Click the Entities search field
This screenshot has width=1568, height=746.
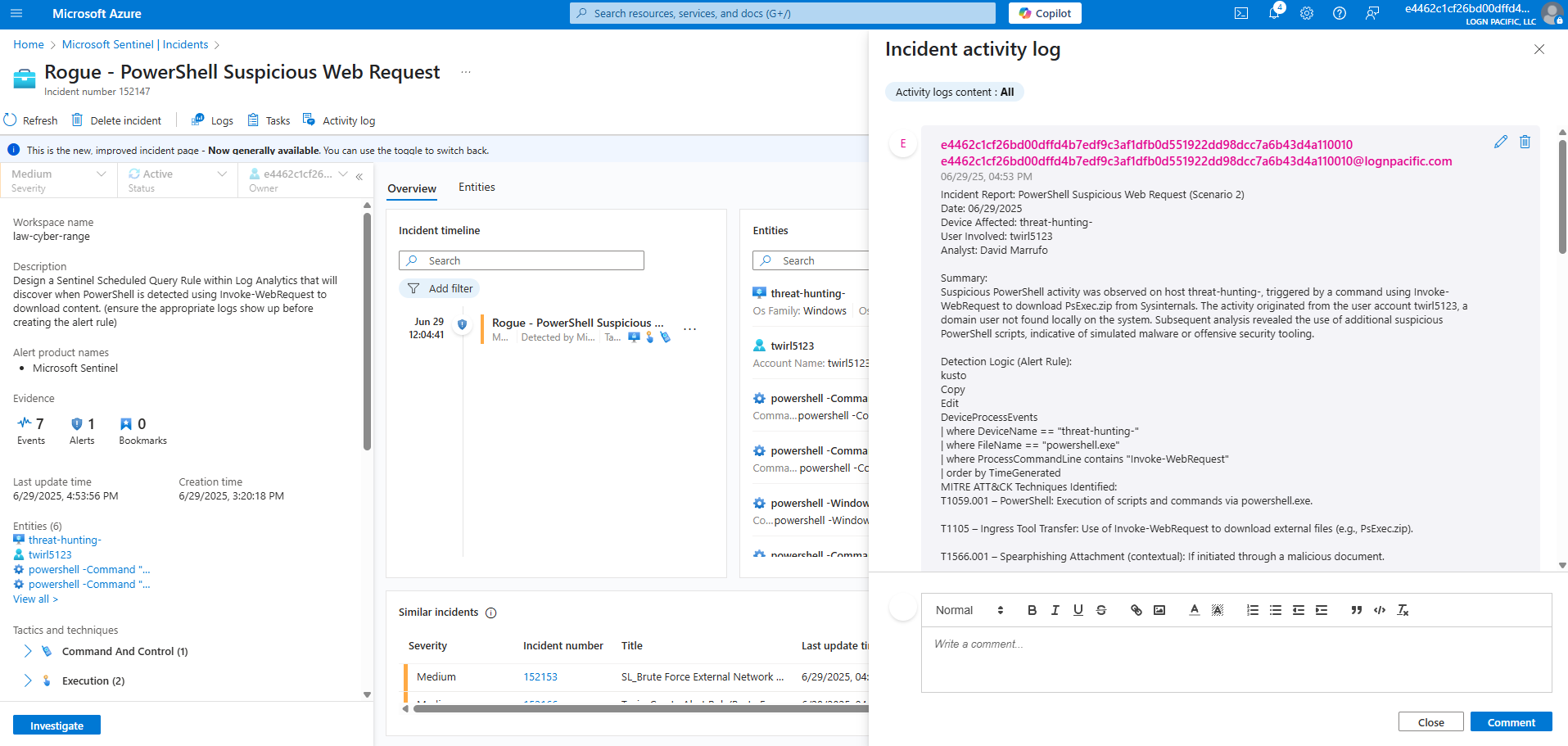coord(811,260)
